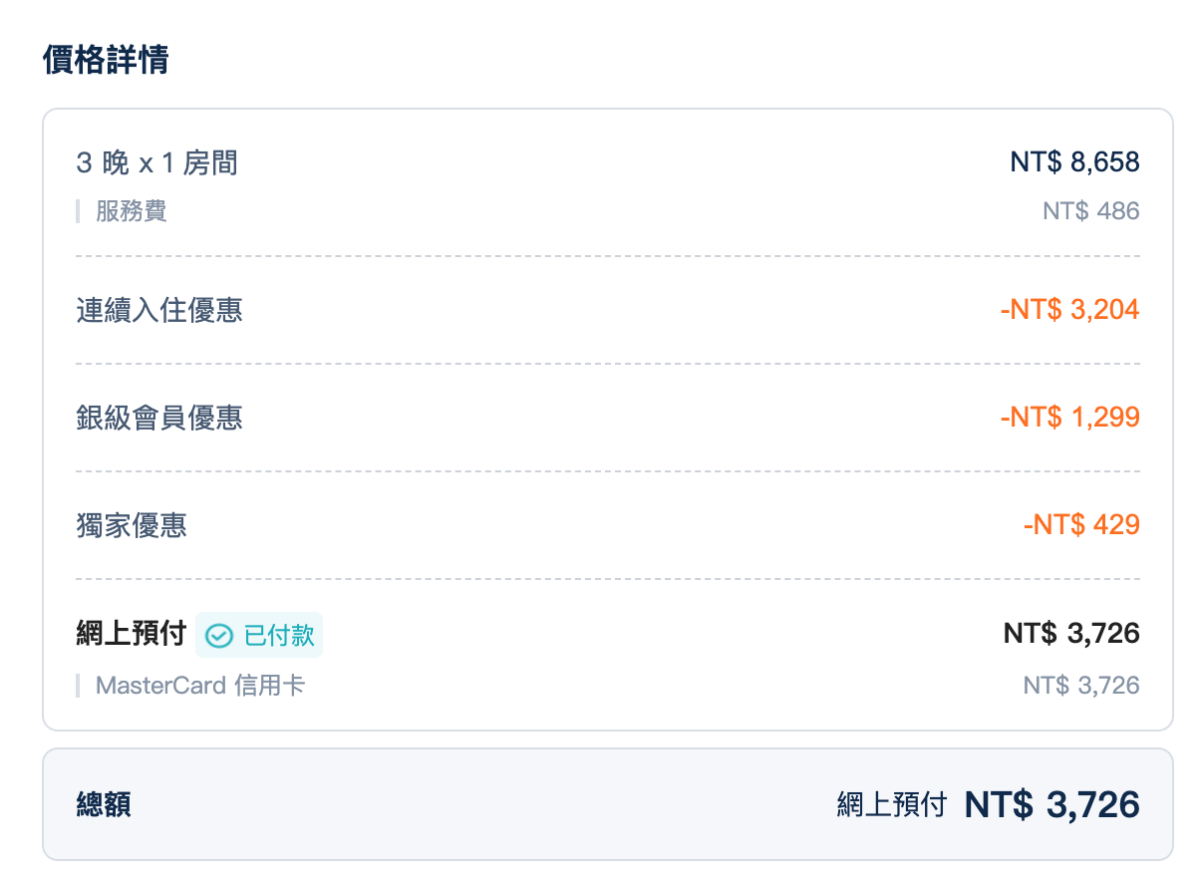The height and width of the screenshot is (875, 1200).
Task: Click the gray NT$ 3,726 MasterCard amount
Action: tap(1080, 686)
